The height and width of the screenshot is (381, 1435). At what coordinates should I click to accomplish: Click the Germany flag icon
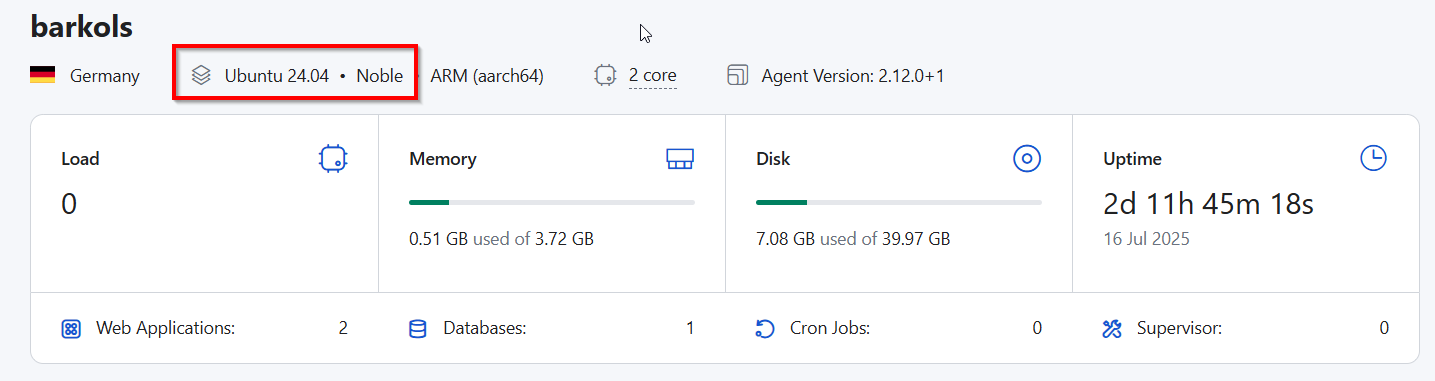(x=42, y=75)
